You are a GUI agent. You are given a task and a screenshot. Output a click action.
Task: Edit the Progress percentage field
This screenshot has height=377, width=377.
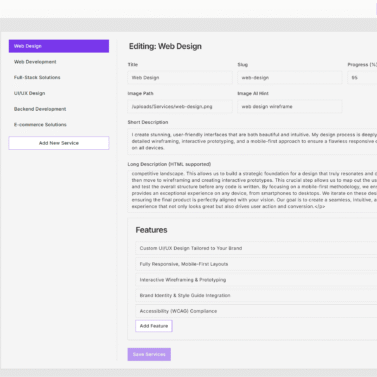(x=362, y=77)
